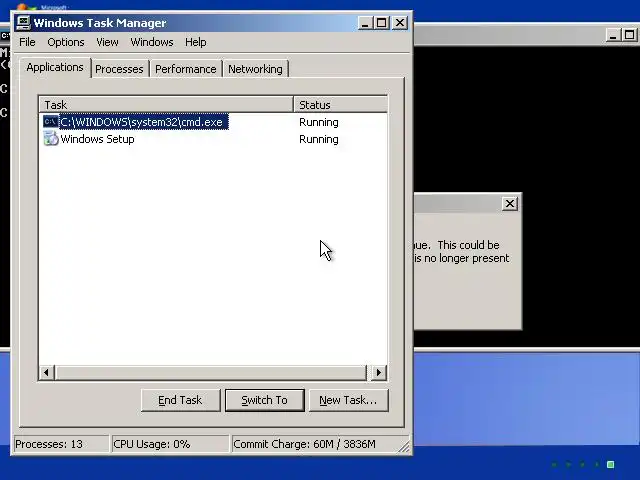Switch to the Applications tab
Screen dimensions: 640x480
(x=55, y=67)
